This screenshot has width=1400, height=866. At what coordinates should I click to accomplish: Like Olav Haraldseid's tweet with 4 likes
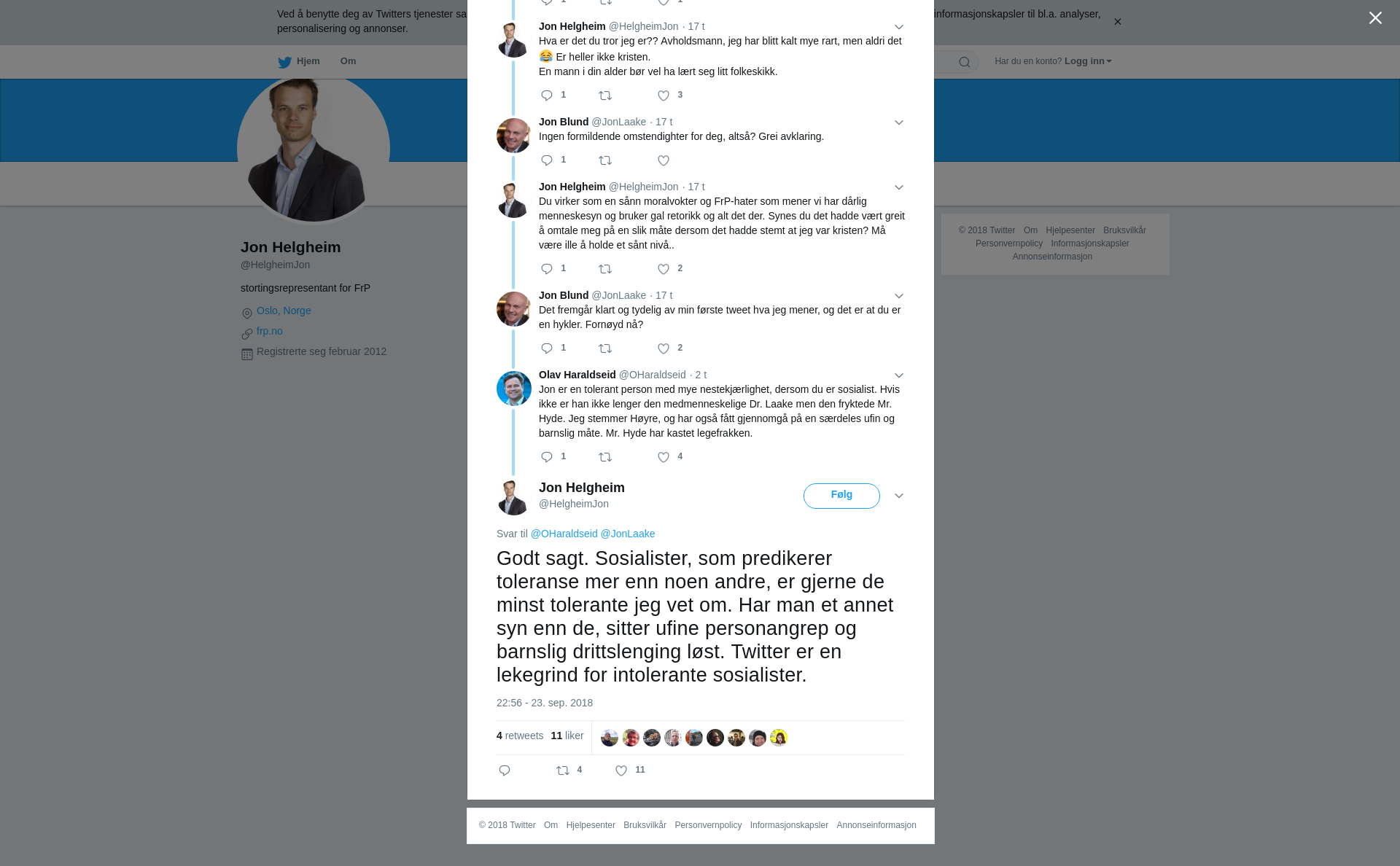point(664,457)
